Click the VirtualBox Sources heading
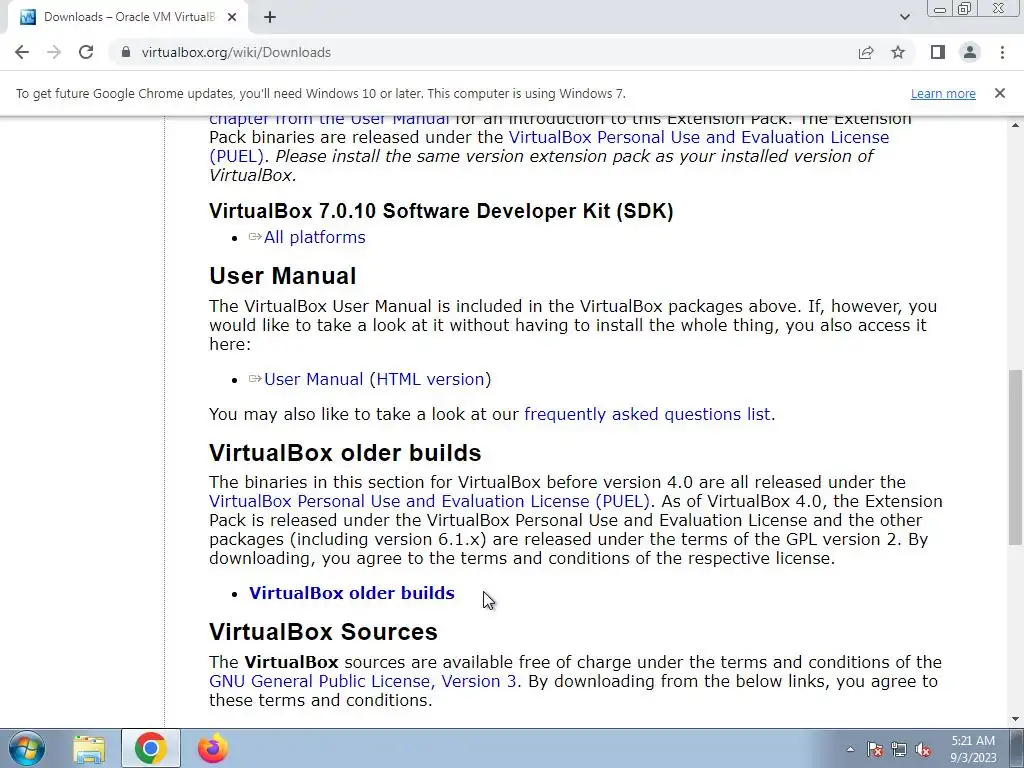Image resolution: width=1024 pixels, height=768 pixels. pos(323,632)
